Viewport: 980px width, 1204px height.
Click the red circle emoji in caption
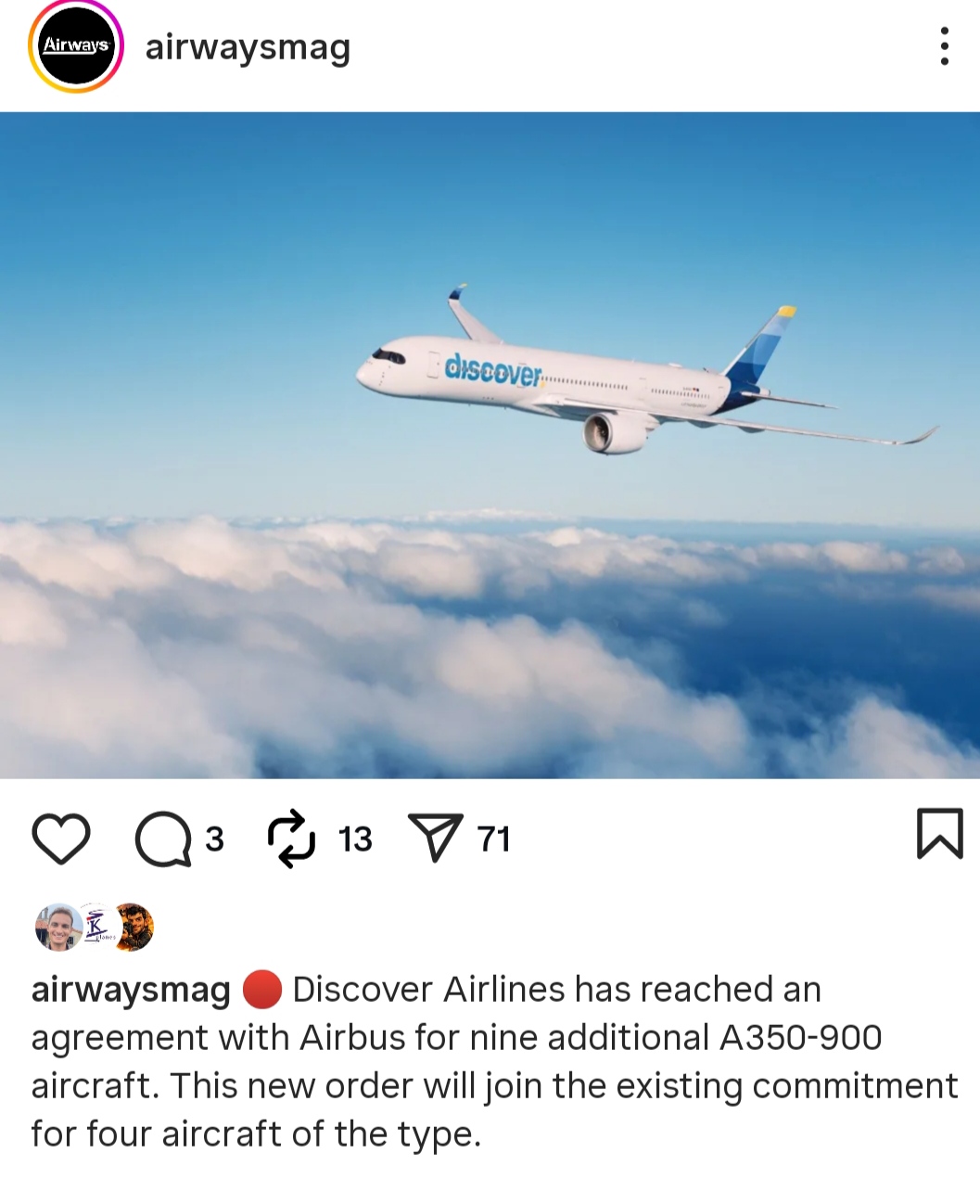pos(261,990)
